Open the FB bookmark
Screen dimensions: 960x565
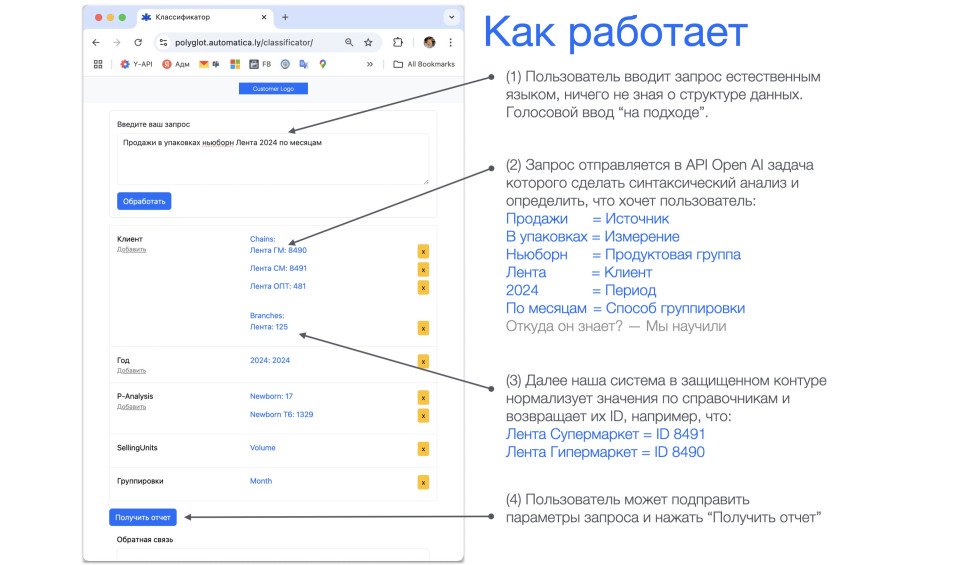pyautogui.click(x=260, y=64)
